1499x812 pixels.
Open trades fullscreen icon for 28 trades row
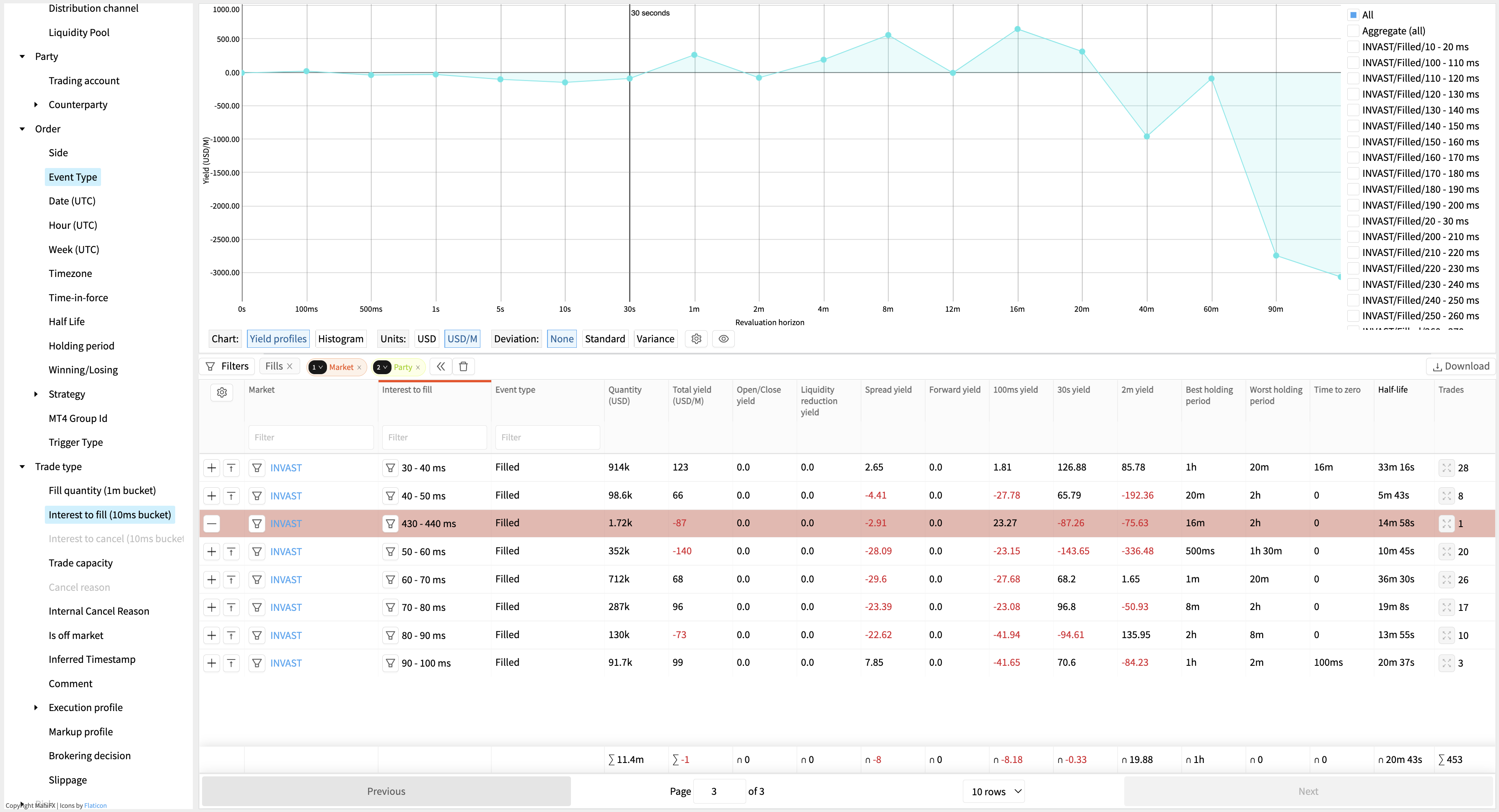click(1446, 468)
